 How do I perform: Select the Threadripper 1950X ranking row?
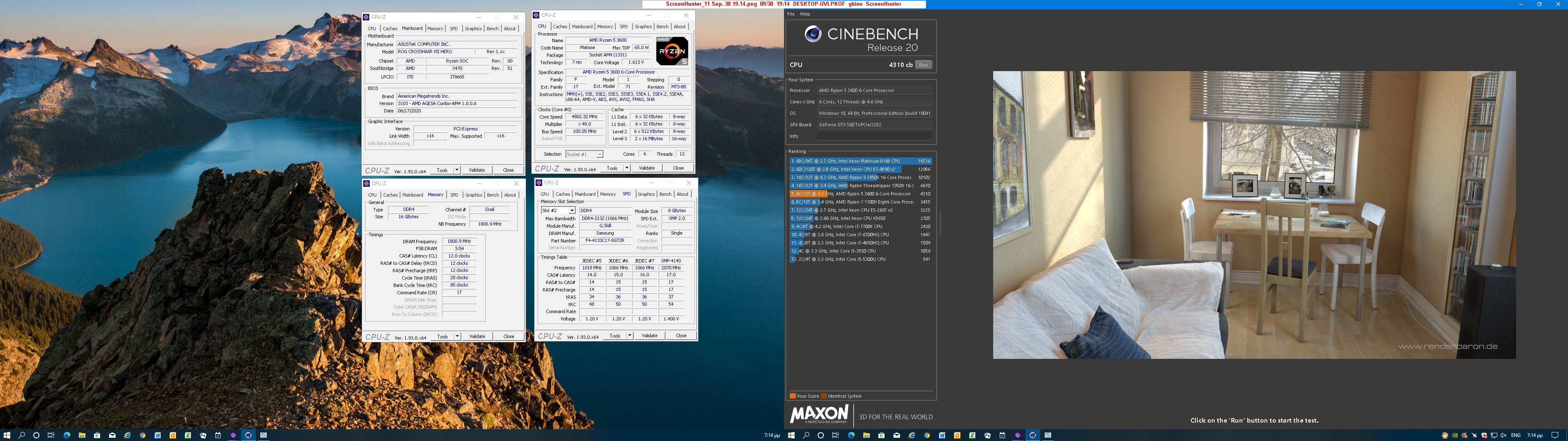[861, 186]
